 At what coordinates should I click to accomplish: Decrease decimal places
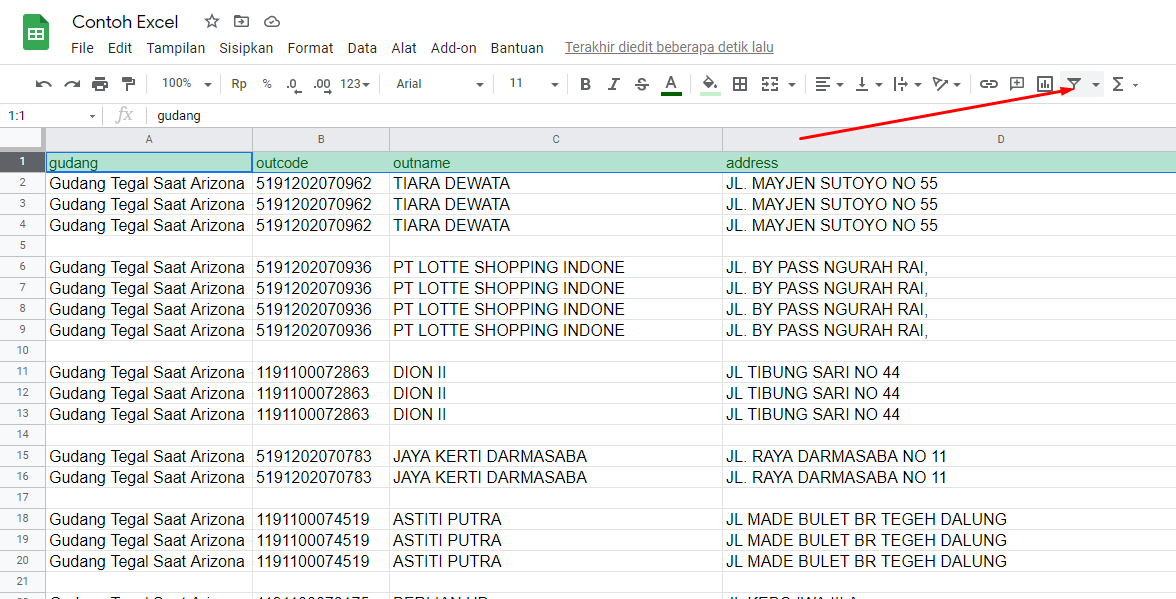(294, 85)
